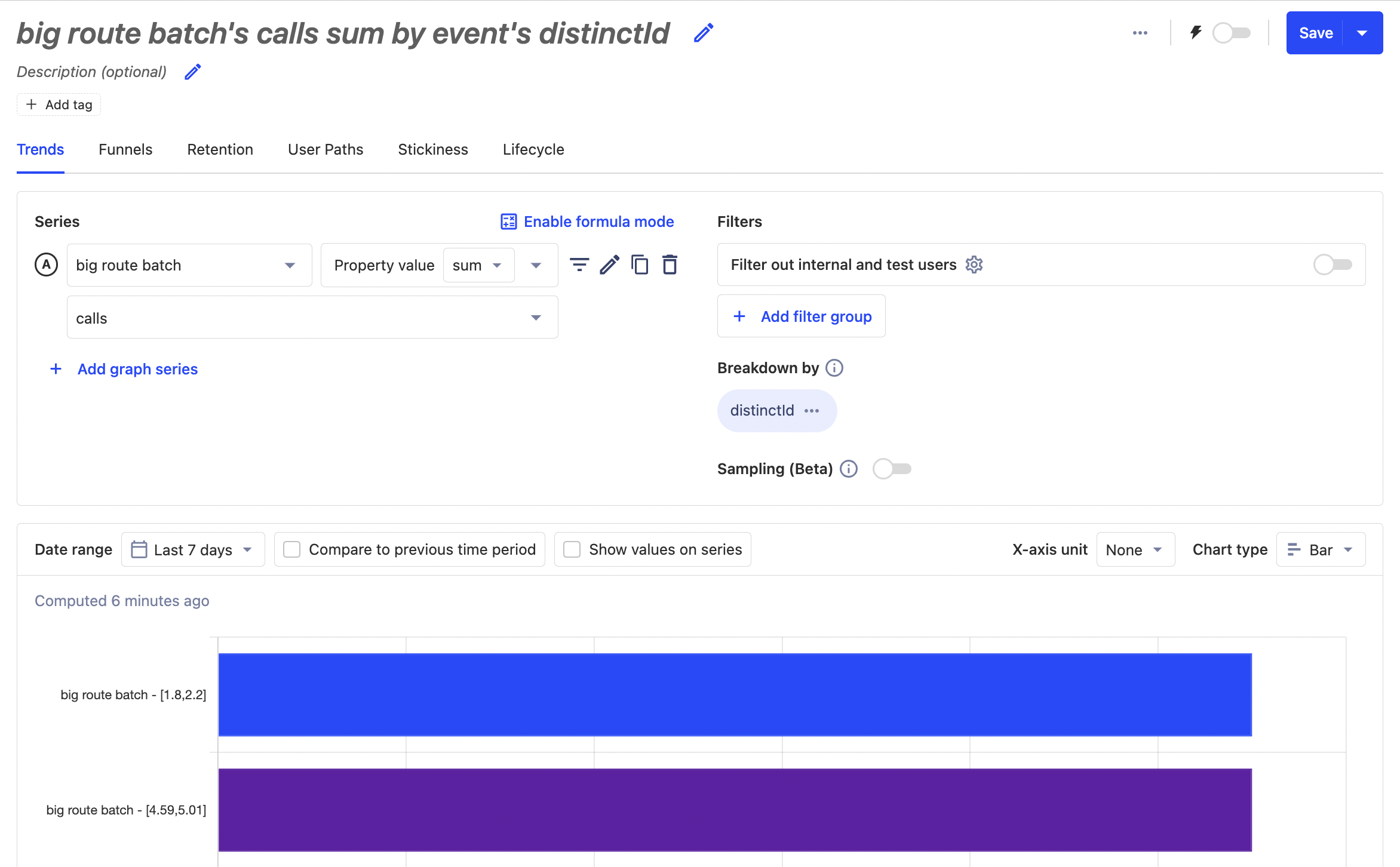Image resolution: width=1400 pixels, height=867 pixels.
Task: Enable the Sampling (Beta) switch
Action: (892, 469)
